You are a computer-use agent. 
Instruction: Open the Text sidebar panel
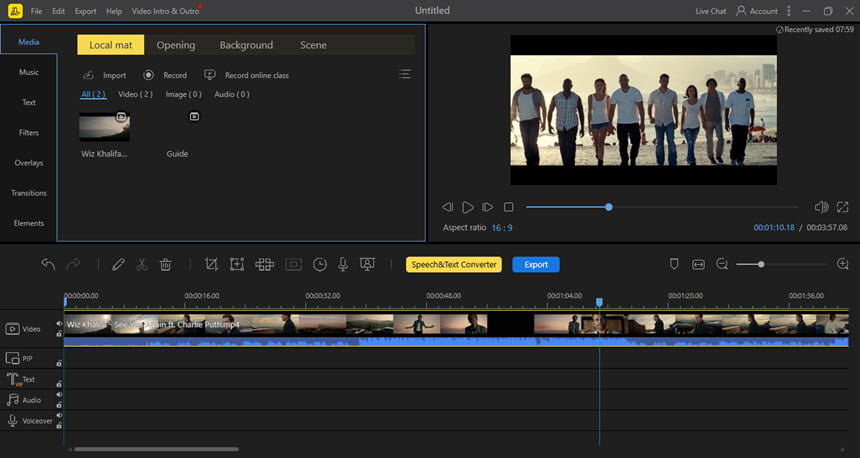point(29,102)
